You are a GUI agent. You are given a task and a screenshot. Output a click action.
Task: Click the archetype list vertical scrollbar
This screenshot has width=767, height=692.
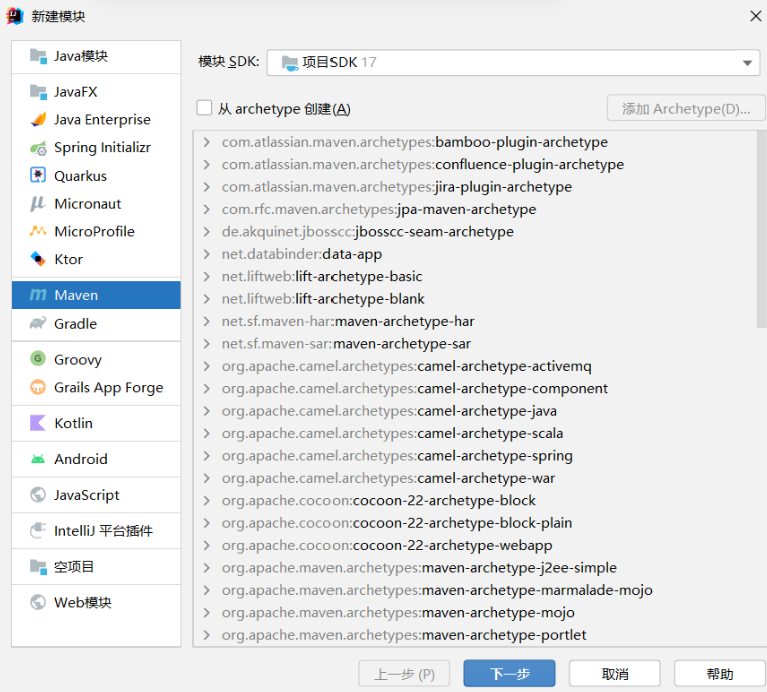(761, 230)
